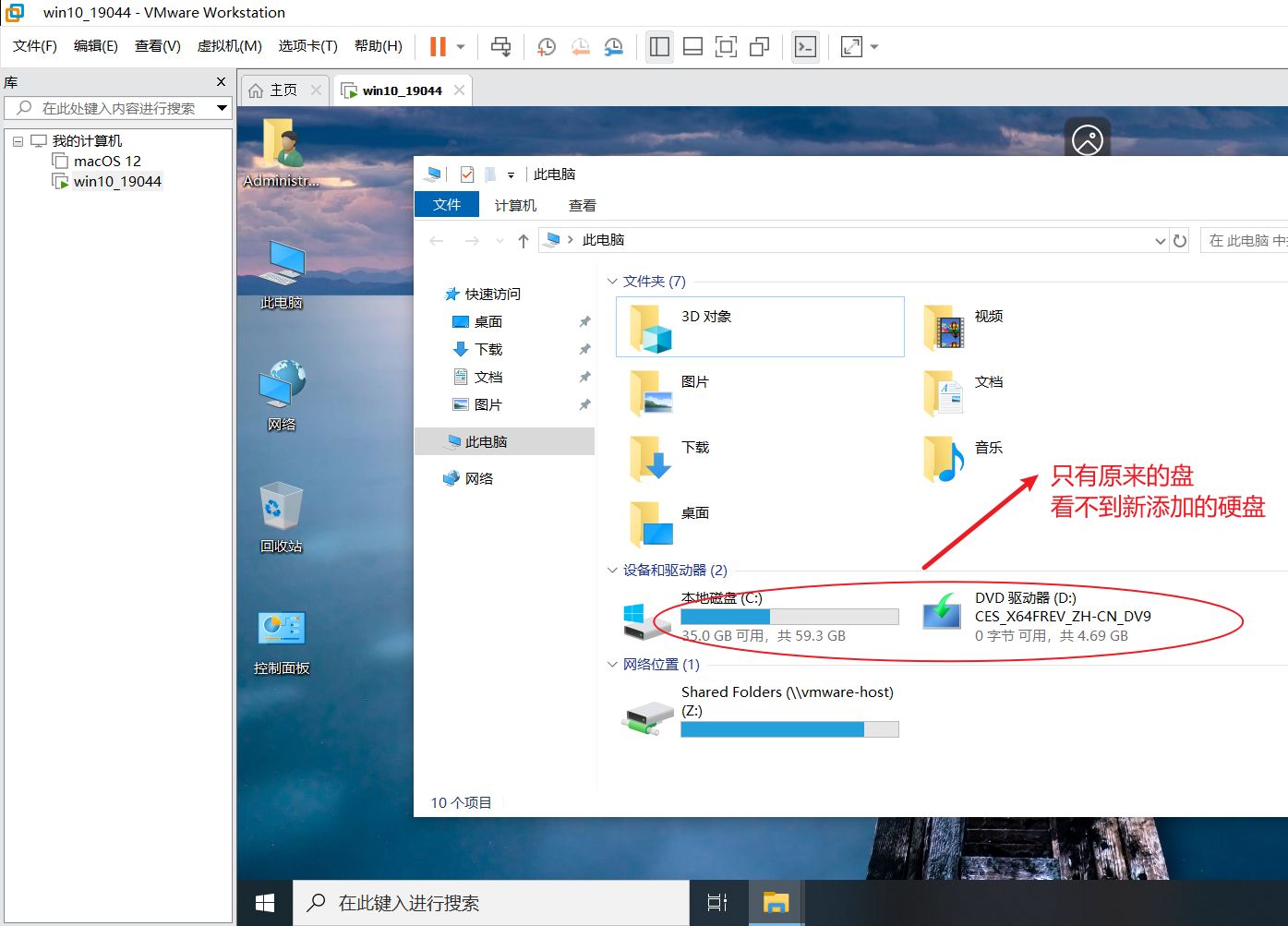Click the 本地磁盘 (C:) usage bar
The height and width of the screenshot is (926, 1288).
789,617
